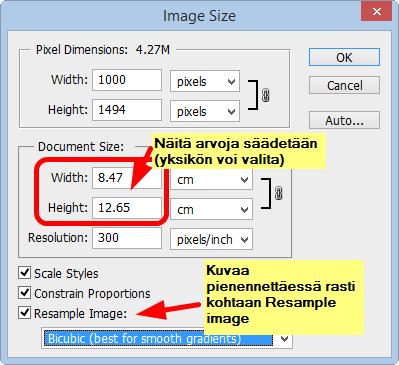This screenshot has height=365, width=399.
Task: Click the OK button
Action: [344, 57]
